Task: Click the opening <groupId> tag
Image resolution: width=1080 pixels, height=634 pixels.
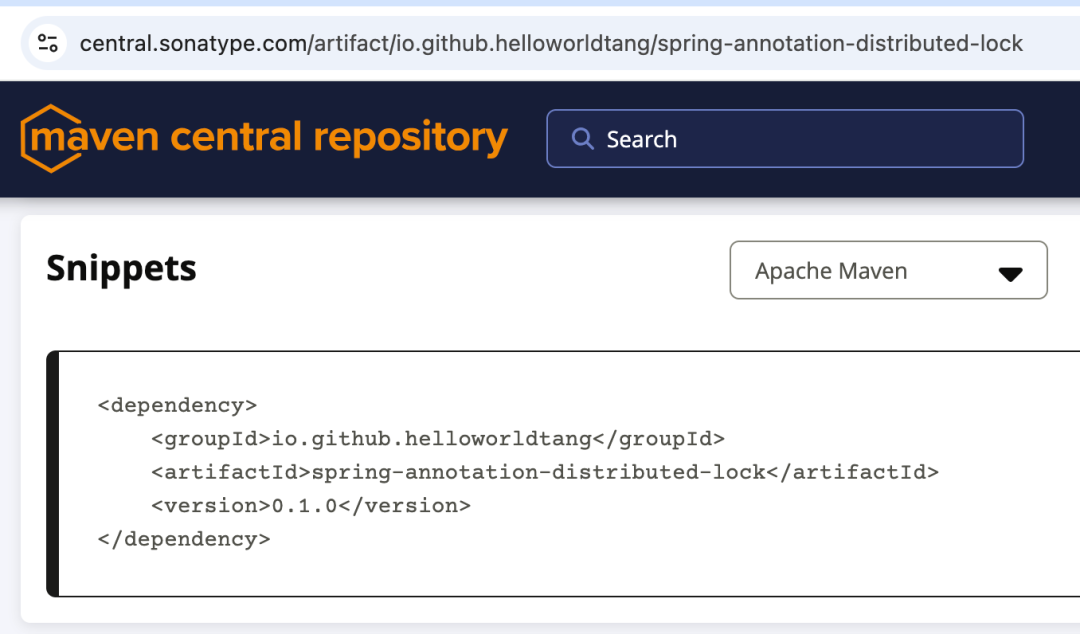Action: (x=211, y=438)
